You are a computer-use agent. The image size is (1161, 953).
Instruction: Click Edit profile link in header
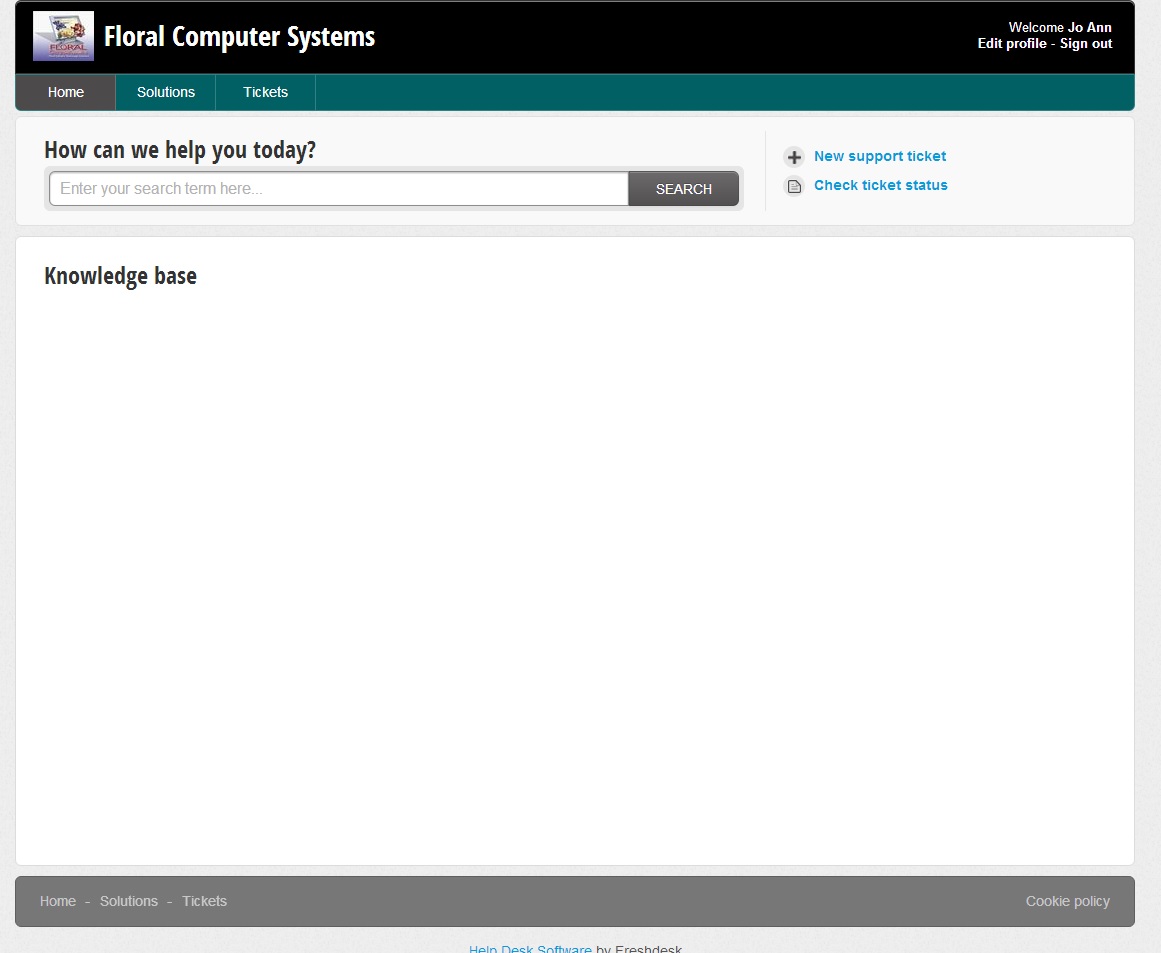click(1011, 44)
